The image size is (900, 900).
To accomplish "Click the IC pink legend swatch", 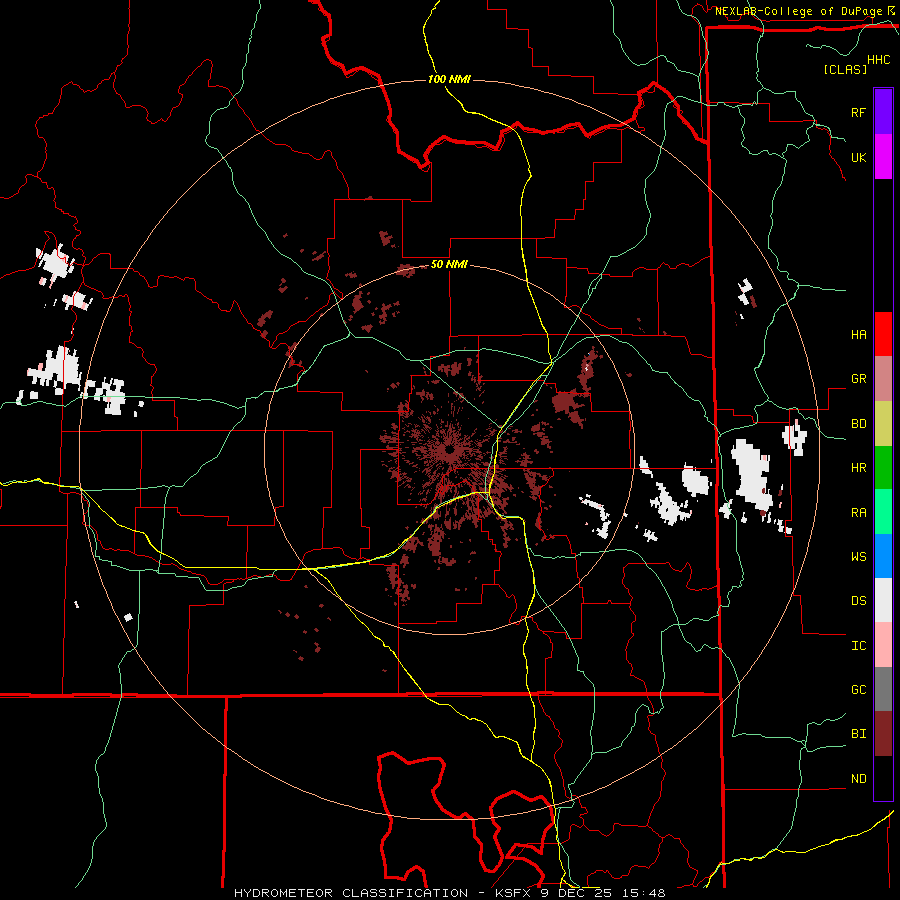I will [883, 645].
